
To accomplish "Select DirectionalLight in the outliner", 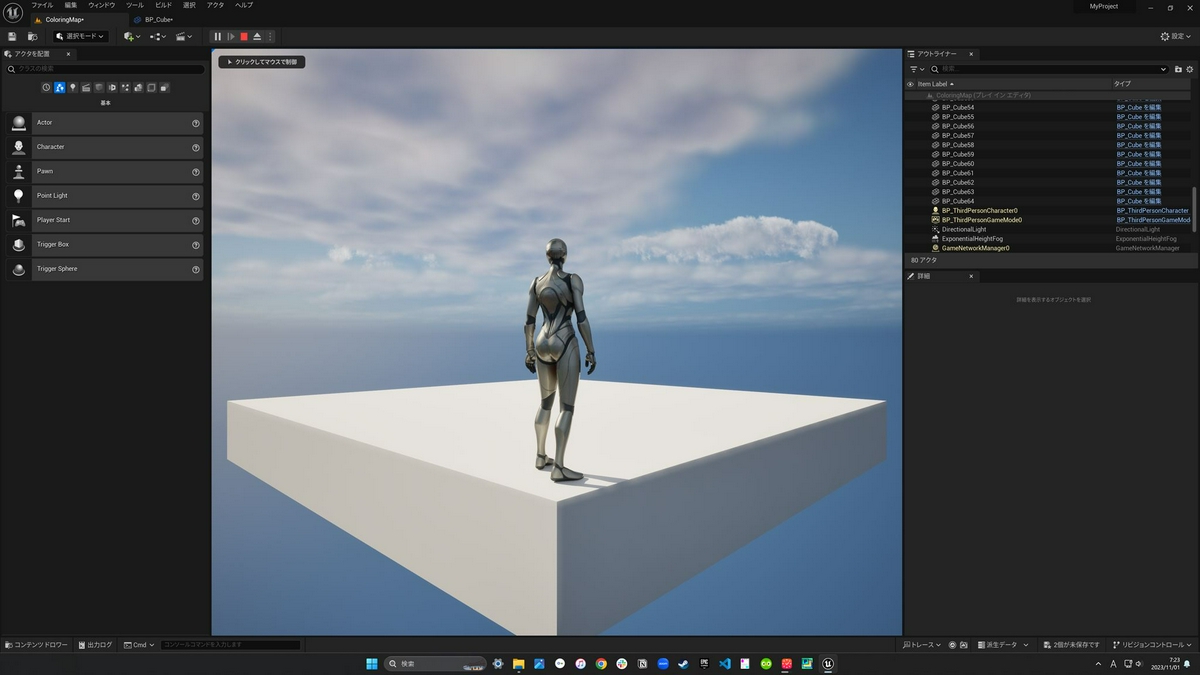I will 965,229.
